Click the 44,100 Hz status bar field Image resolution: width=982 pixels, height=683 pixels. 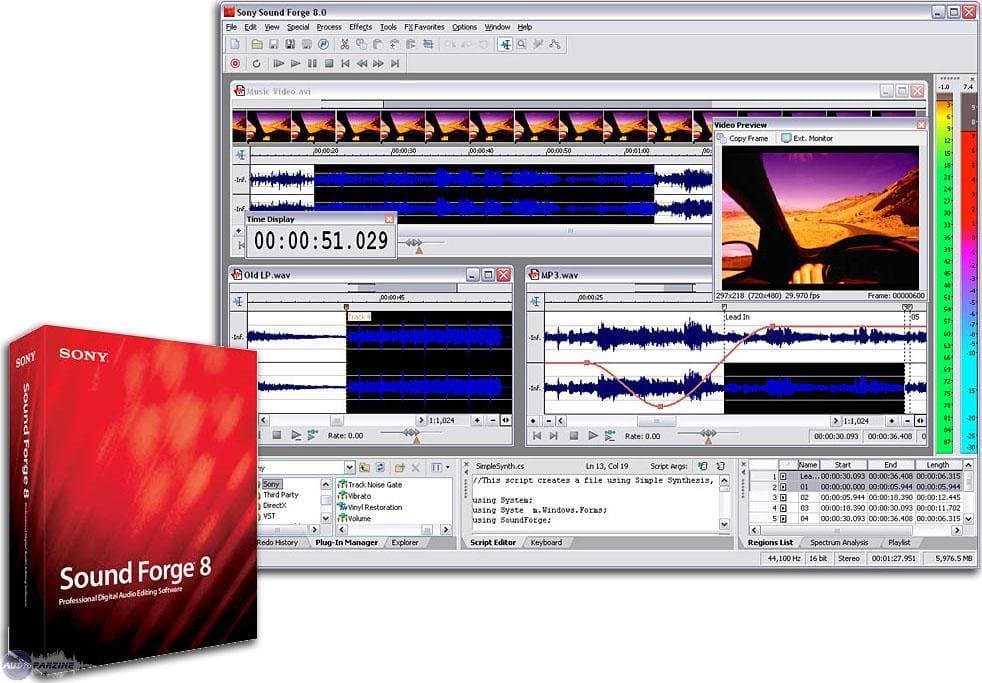783,558
